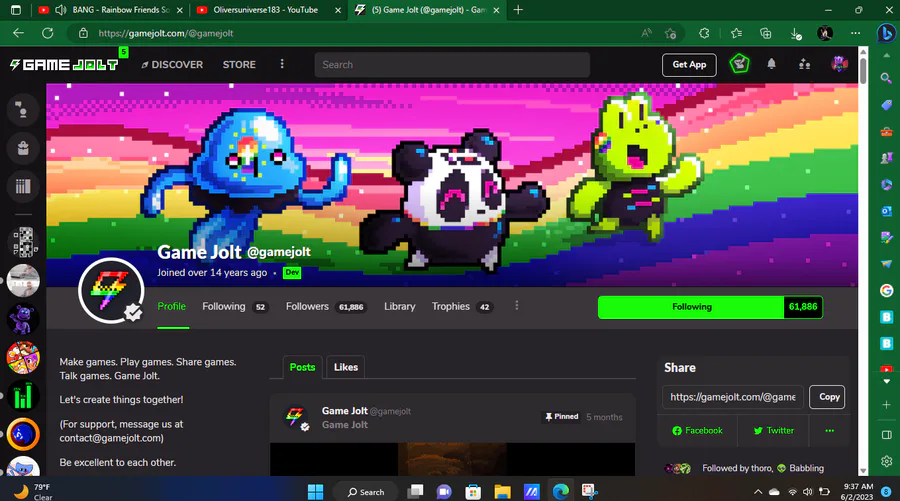Open Game Jolt author name on pinned post

tap(344, 411)
